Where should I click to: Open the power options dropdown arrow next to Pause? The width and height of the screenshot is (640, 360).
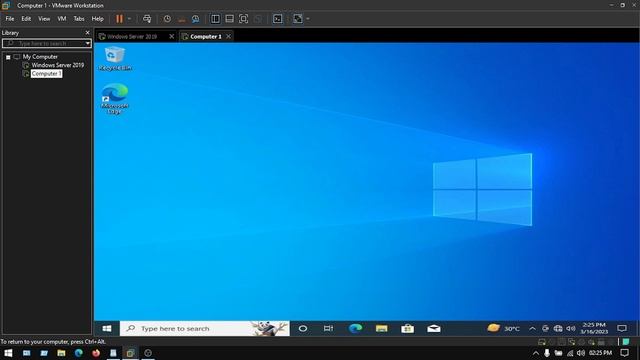129,19
